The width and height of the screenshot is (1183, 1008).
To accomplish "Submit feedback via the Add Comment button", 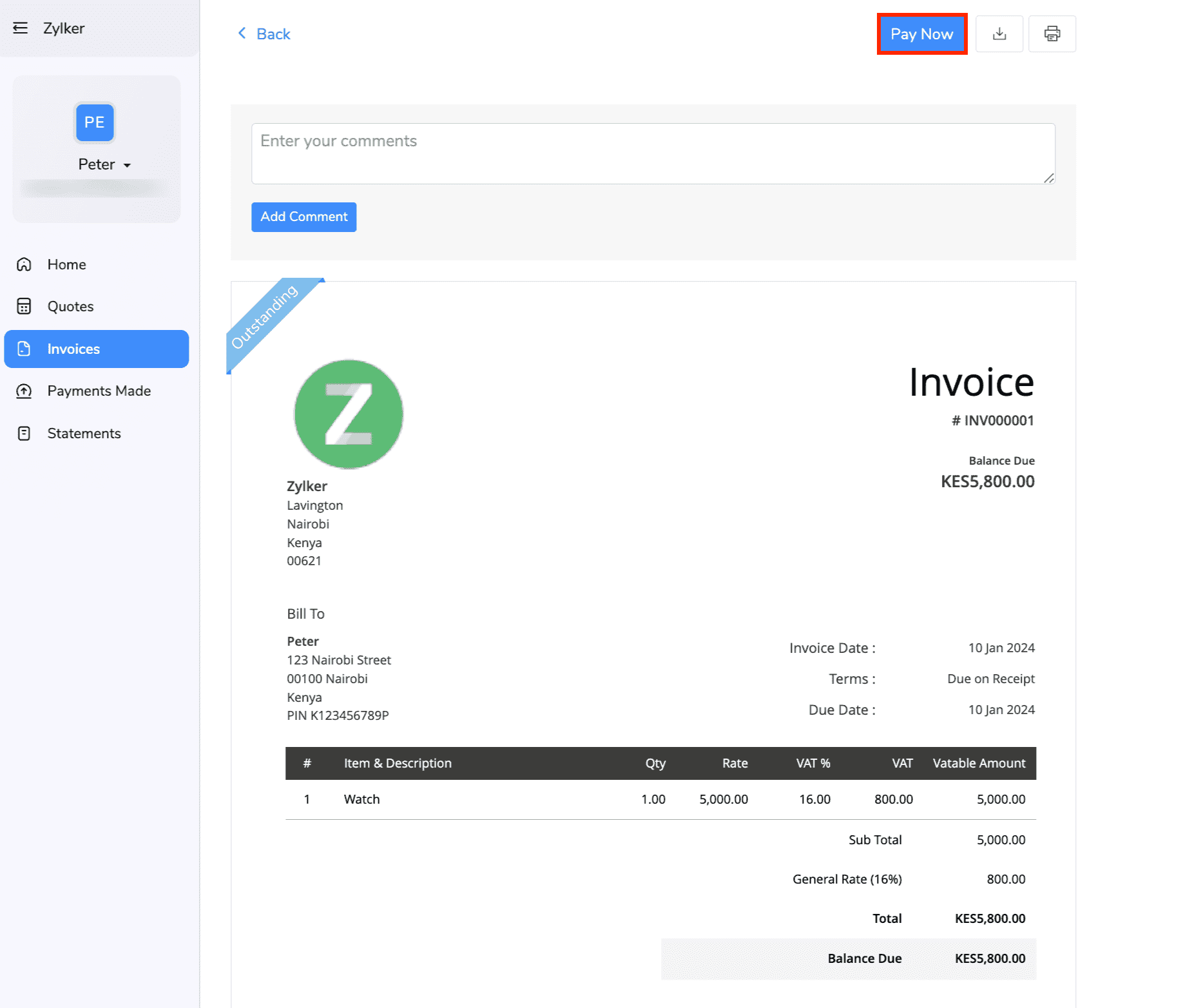I will 303,217.
